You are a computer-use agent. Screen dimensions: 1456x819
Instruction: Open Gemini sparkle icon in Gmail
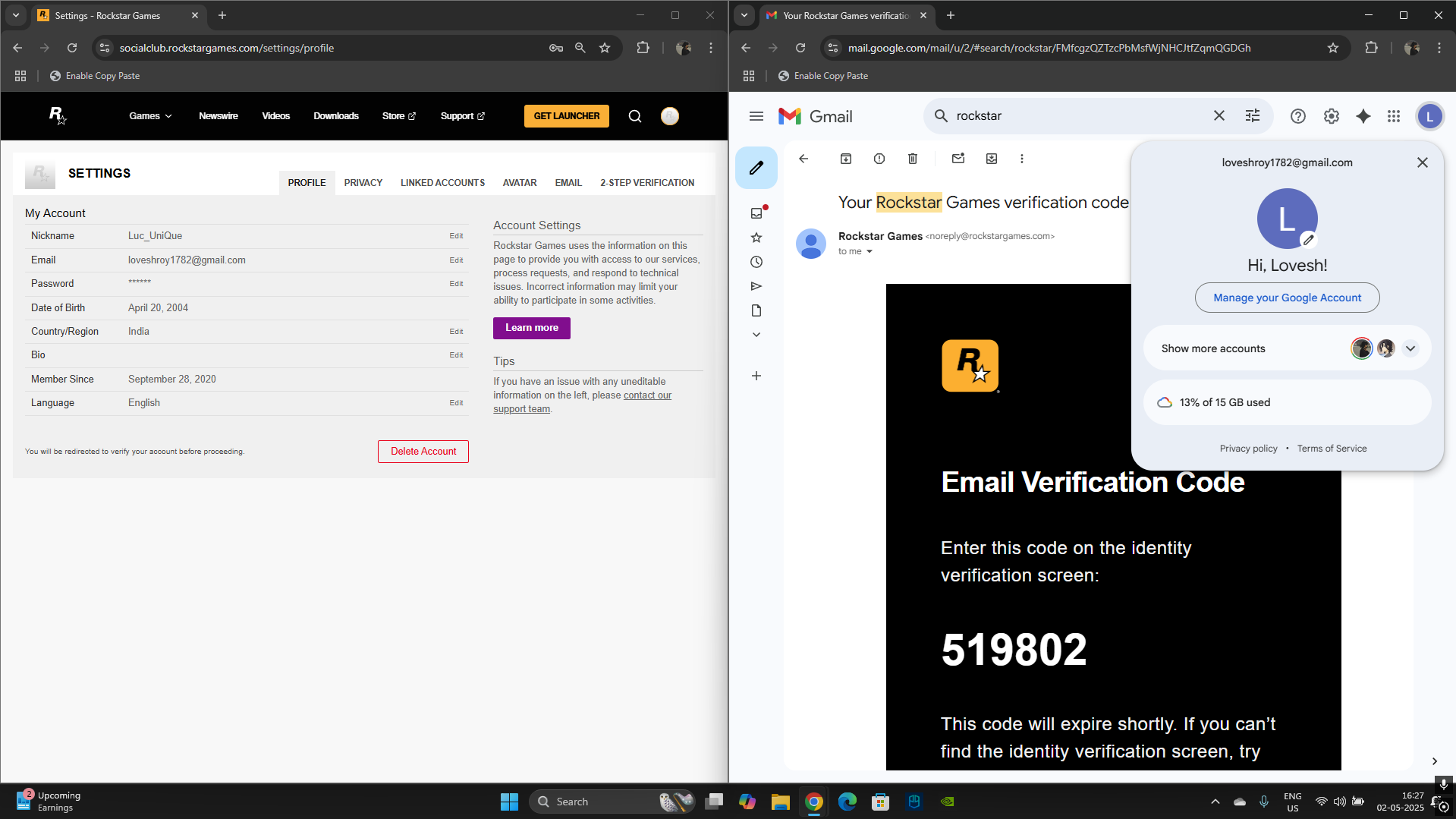(1363, 116)
